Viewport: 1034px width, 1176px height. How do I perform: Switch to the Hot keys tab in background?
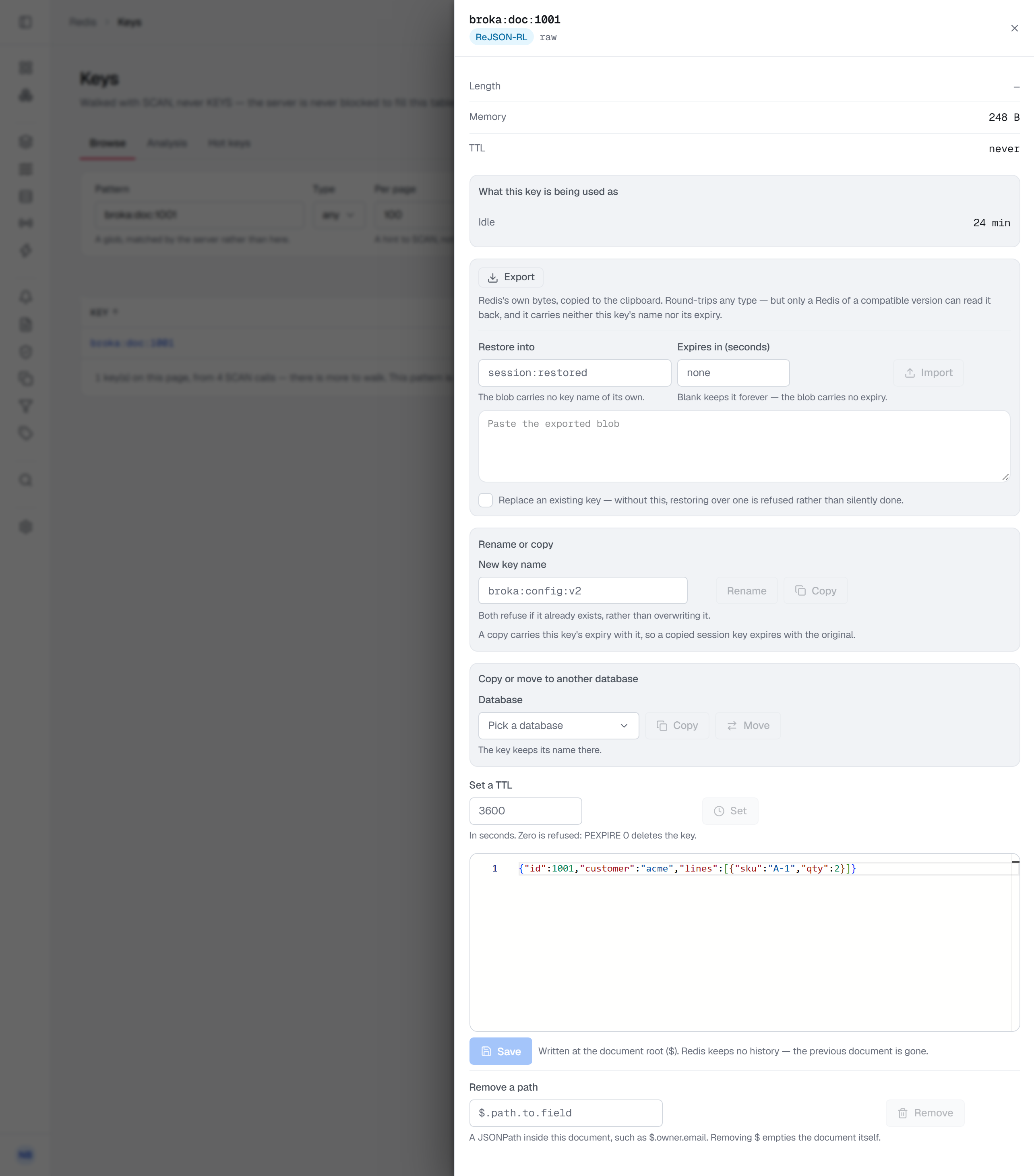[229, 143]
